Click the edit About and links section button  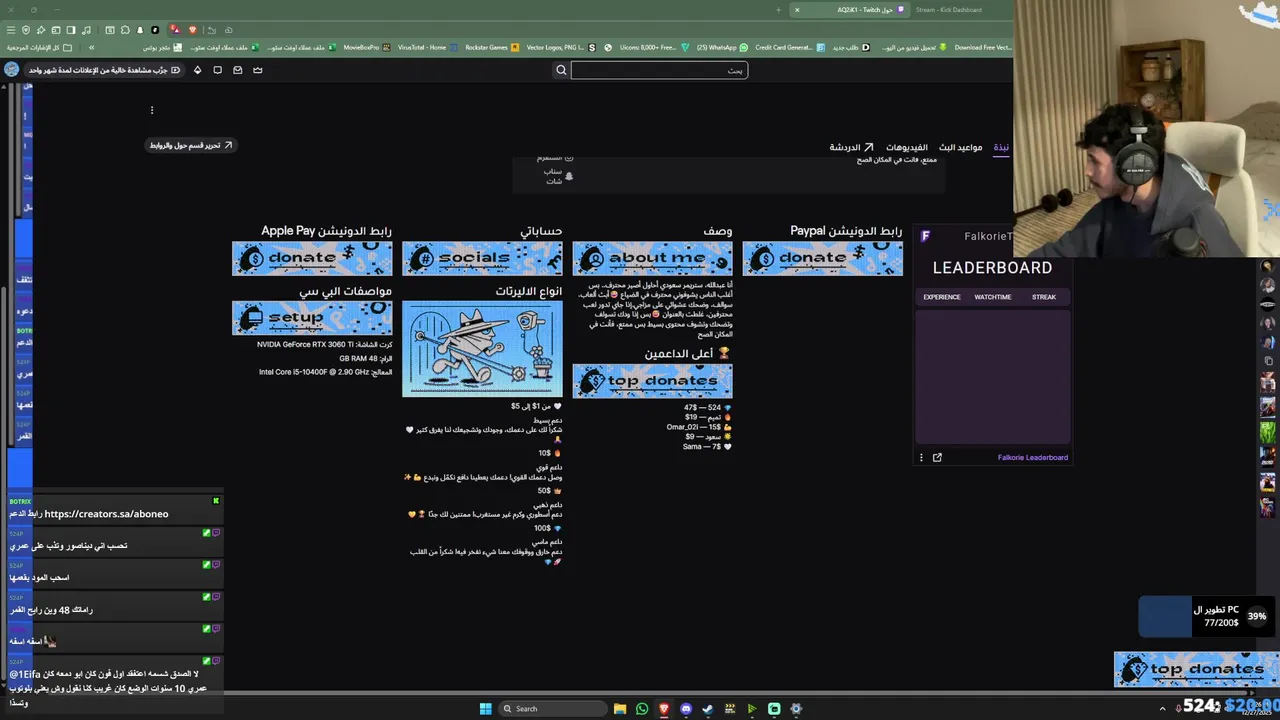pyautogui.click(x=191, y=145)
